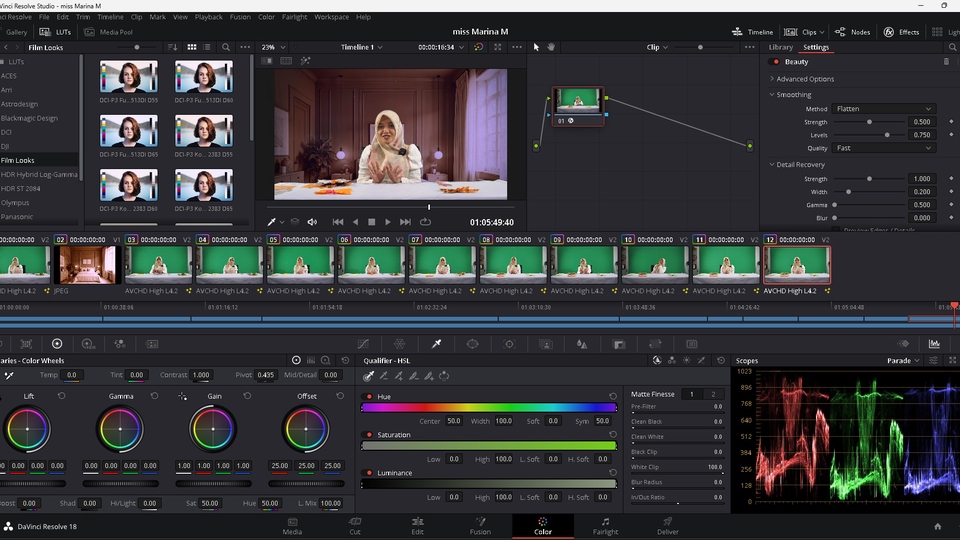Reset the Qualifier palette
This screenshot has width=960, height=540.
point(721,361)
